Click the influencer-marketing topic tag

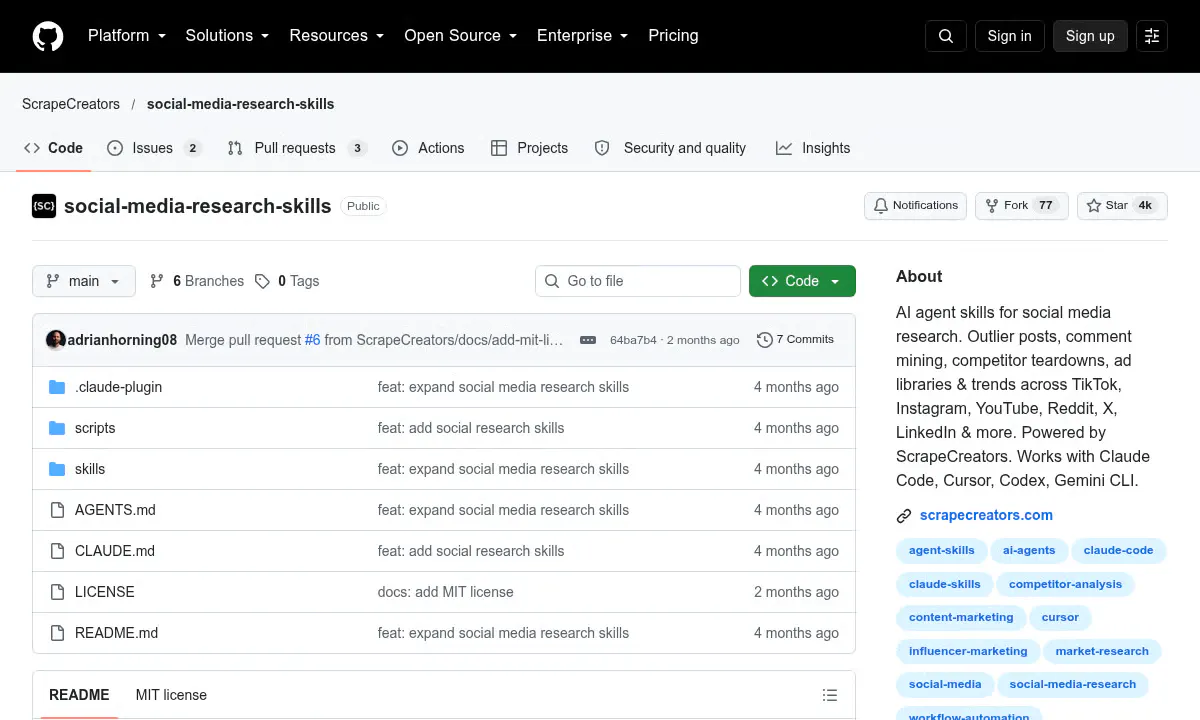coord(968,651)
